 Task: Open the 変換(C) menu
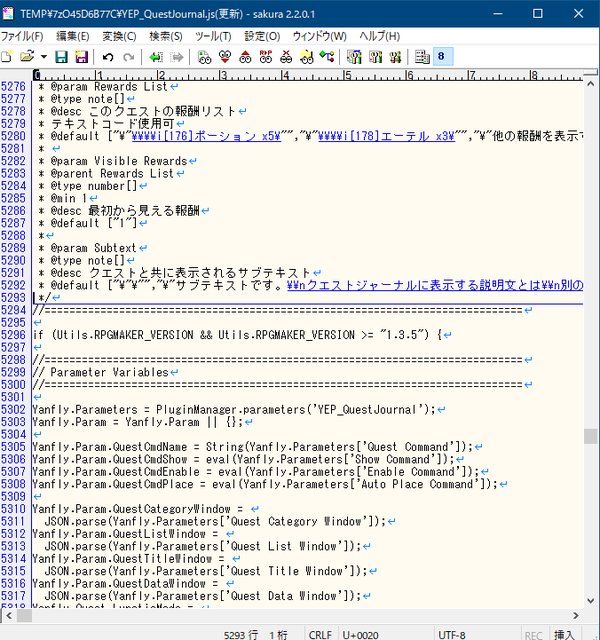pos(119,36)
